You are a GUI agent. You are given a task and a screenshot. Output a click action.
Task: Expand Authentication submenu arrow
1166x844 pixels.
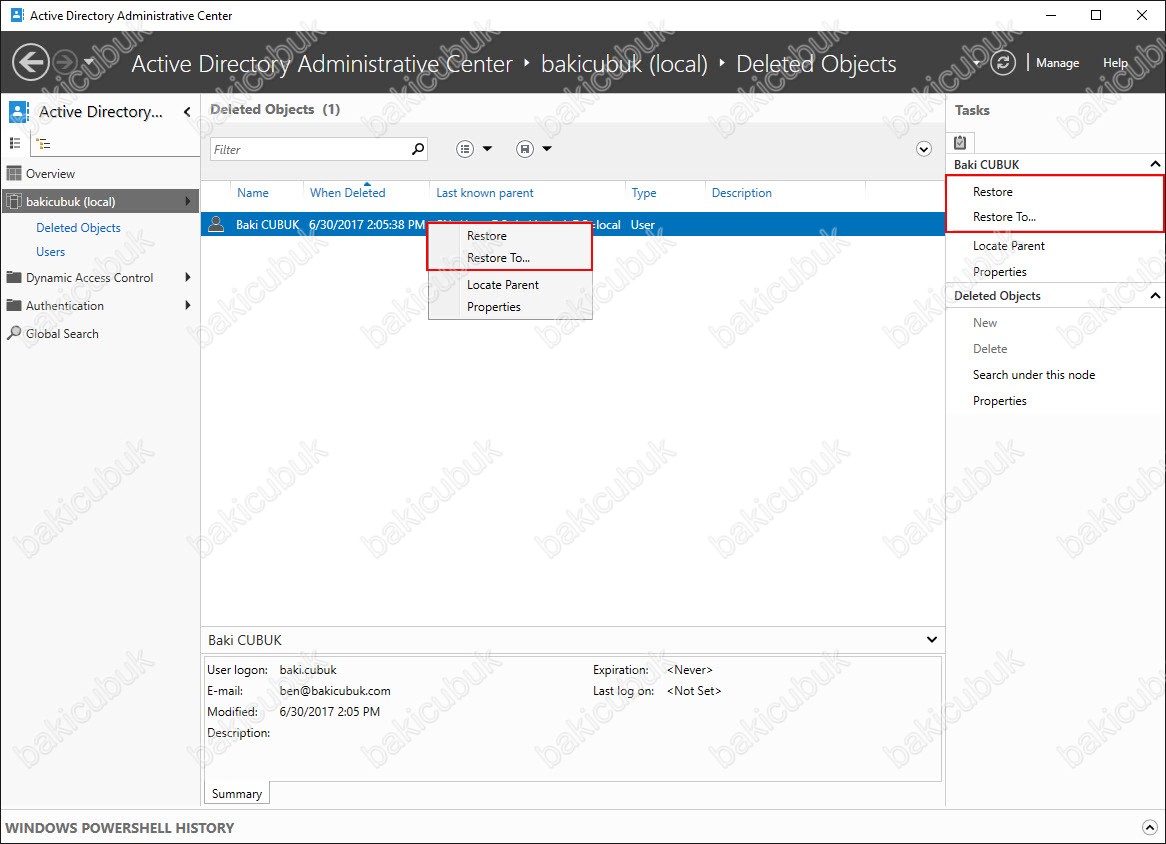(x=187, y=305)
